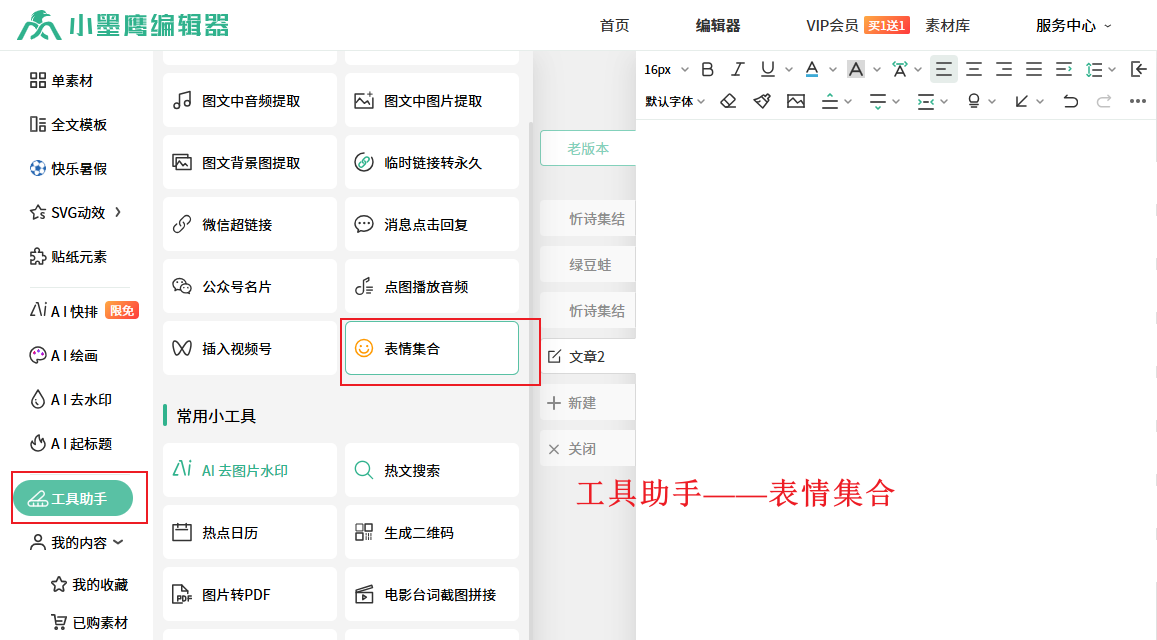The image size is (1157, 640).
Task: Expand 服务中心 menu
Action: [x=1073, y=26]
